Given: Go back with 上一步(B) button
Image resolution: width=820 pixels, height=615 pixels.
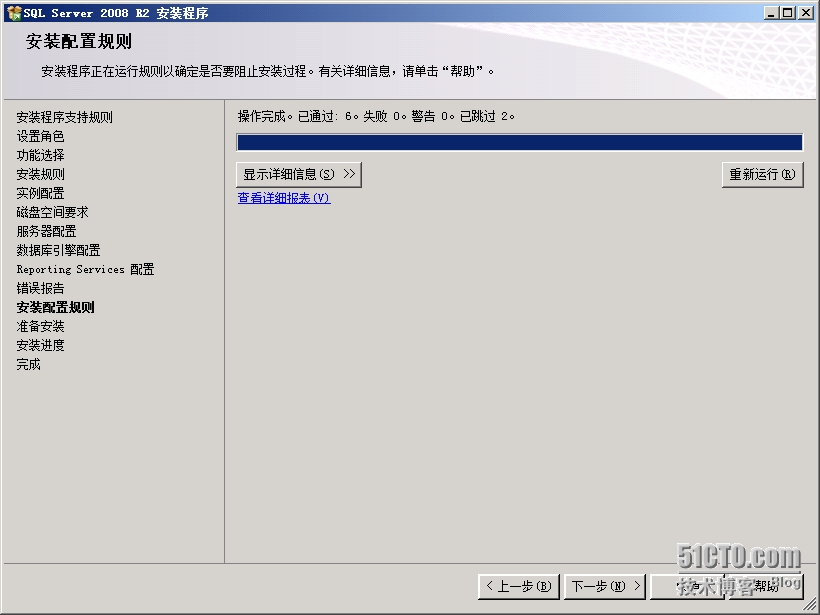Looking at the screenshot, I should point(518,586).
